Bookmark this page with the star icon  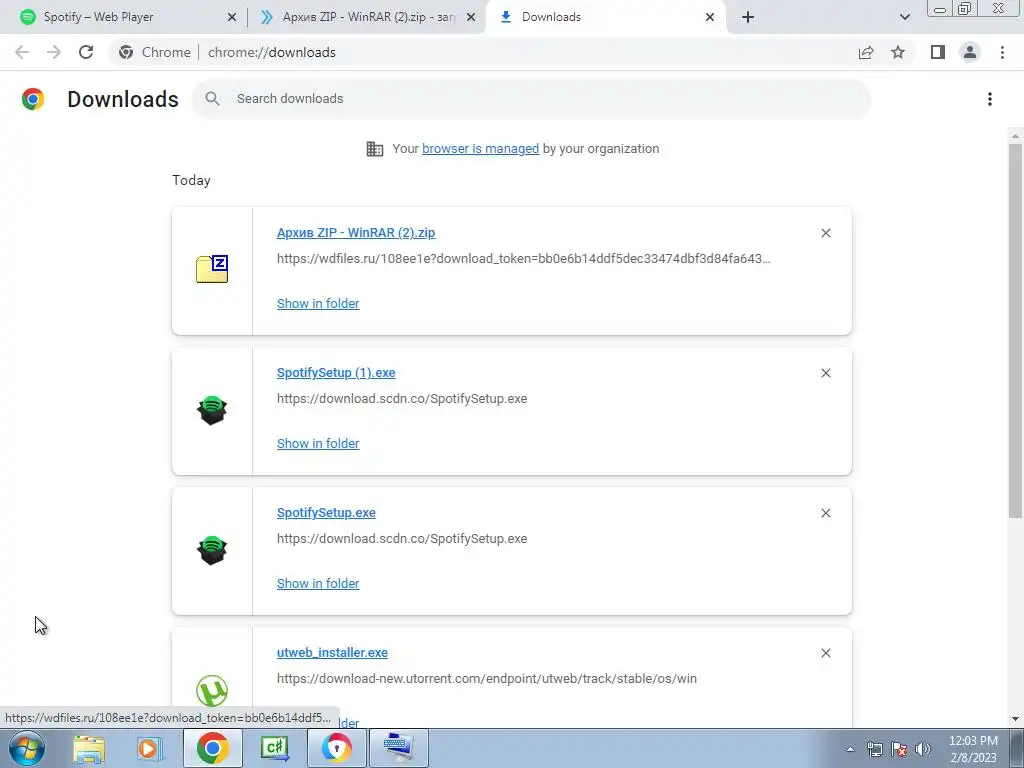(x=898, y=52)
